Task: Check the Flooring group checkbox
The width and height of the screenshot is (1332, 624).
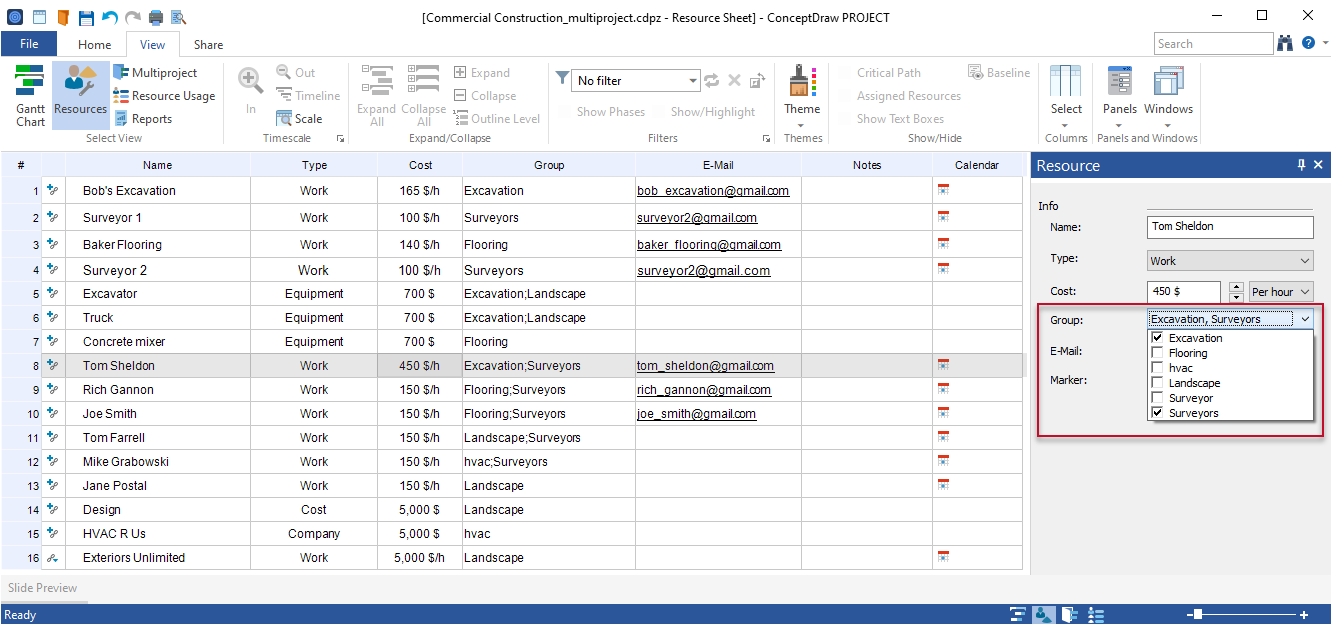Action: [1157, 352]
